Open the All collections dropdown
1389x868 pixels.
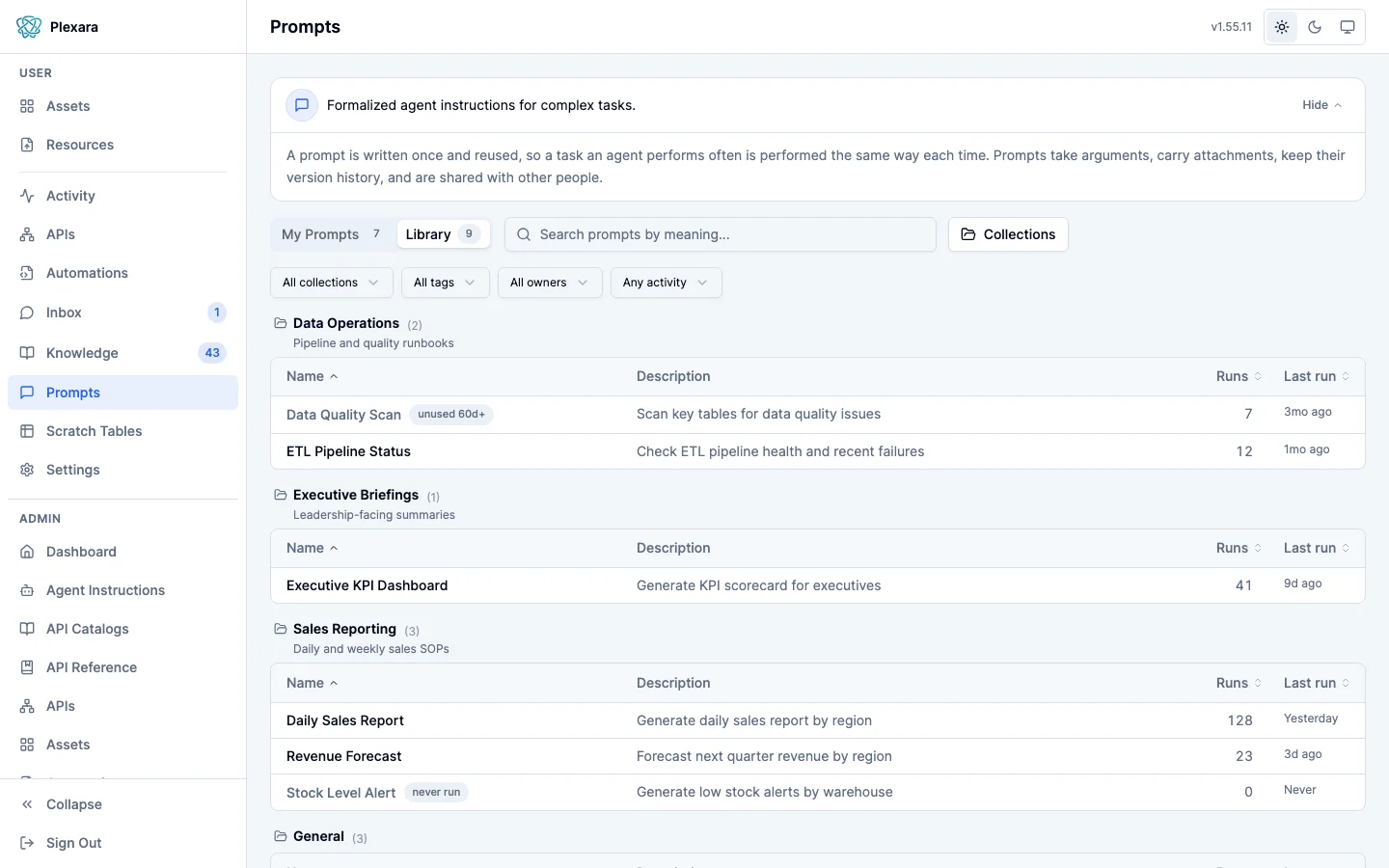pyautogui.click(x=332, y=283)
